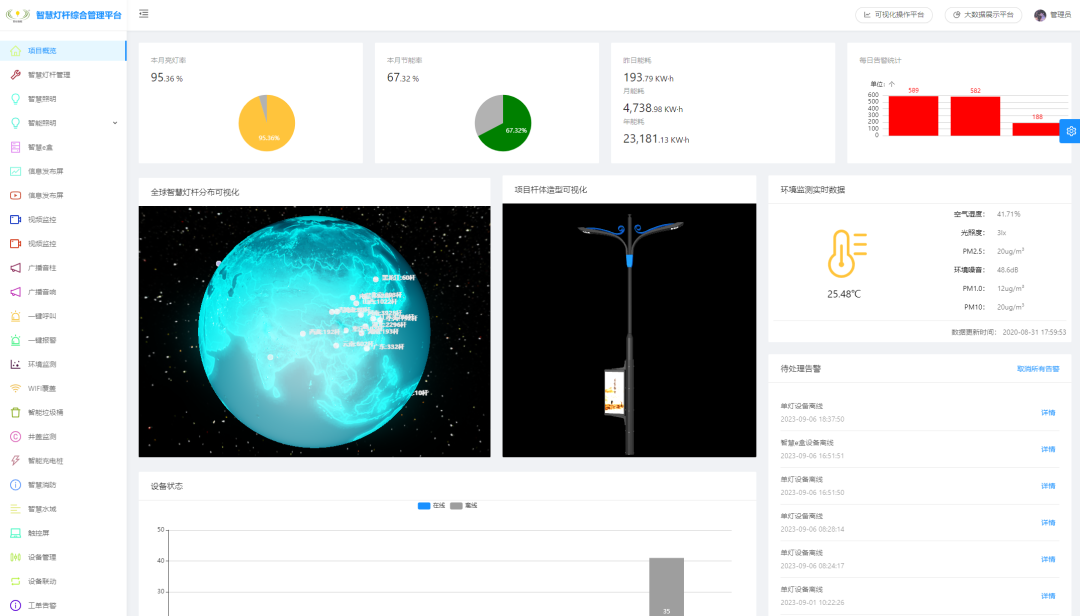
Task: Click the 23,181.13 KW·h yearly value
Action: (656, 139)
